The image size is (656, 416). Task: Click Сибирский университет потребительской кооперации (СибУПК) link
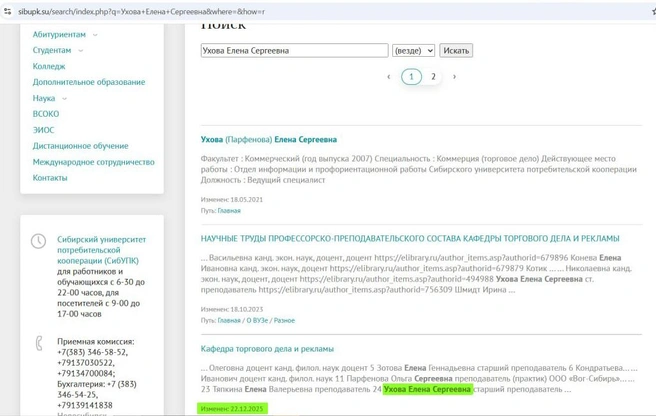tap(101, 250)
